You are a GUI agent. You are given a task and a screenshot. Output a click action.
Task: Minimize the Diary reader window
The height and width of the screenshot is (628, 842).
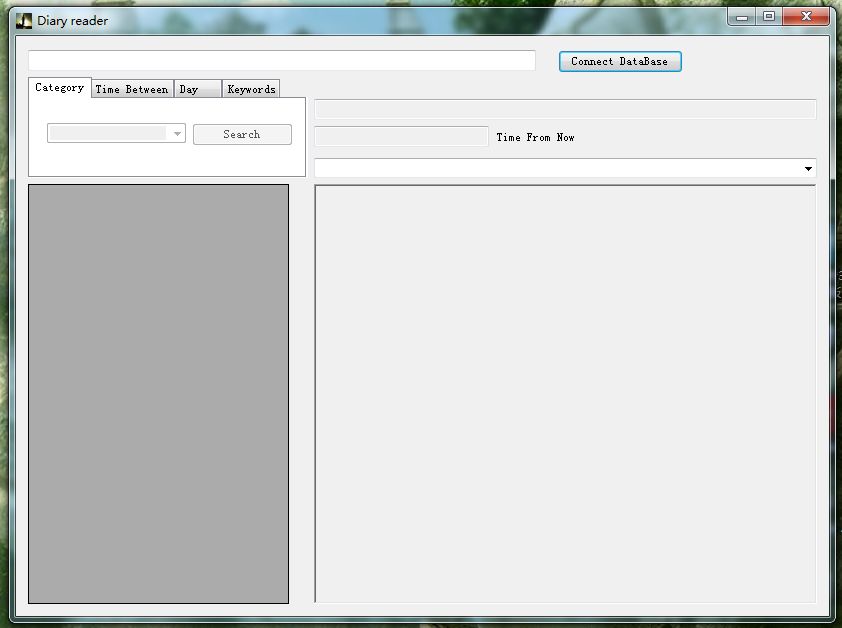[x=742, y=17]
